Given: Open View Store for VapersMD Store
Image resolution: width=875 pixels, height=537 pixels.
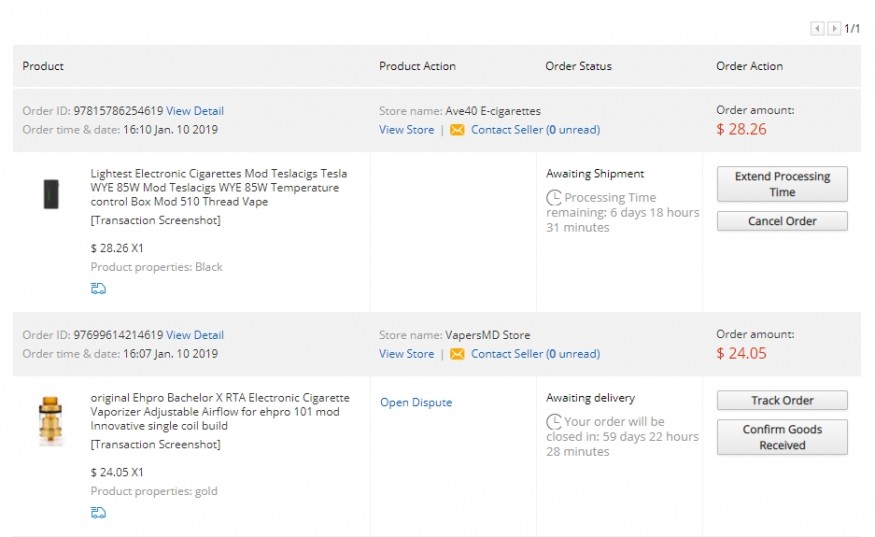Looking at the screenshot, I should 406,354.
